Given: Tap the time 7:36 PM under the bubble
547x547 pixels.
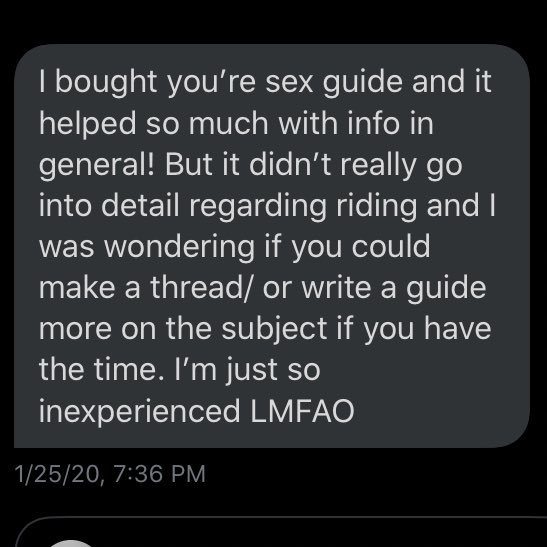Looking at the screenshot, I should pyautogui.click(x=159, y=474).
